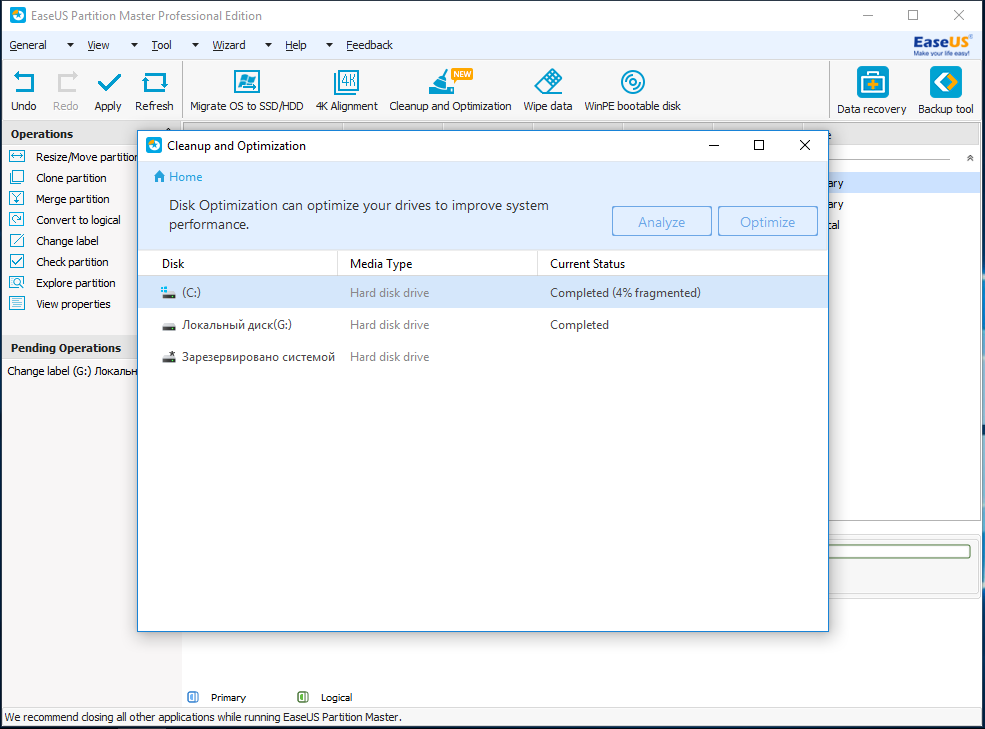Select the Зарезервировано системой drive row
Screen dimensions: 985x729
(482, 357)
